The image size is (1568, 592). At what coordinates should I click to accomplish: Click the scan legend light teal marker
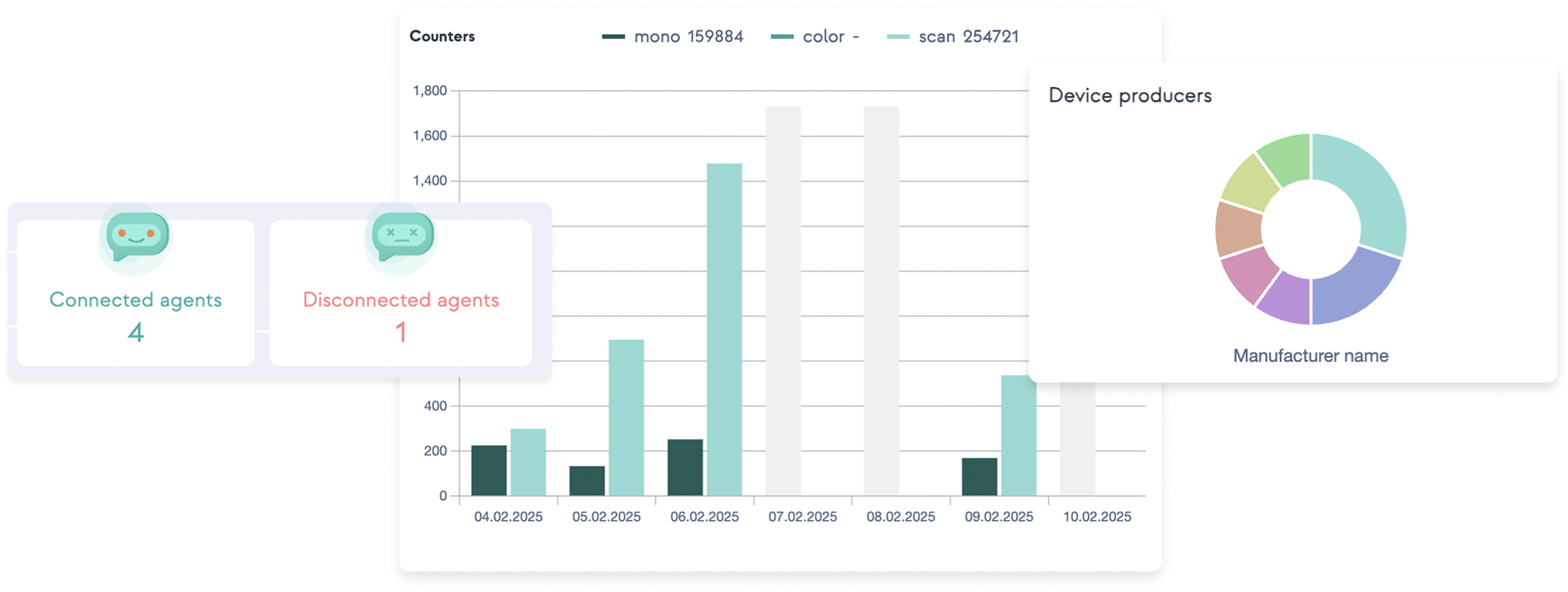(x=898, y=36)
